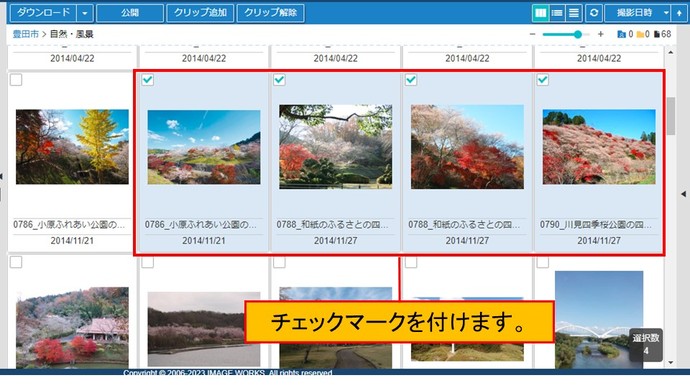Click the file count icon showing 68
Screen dimensions: 690x388
tap(657, 34)
